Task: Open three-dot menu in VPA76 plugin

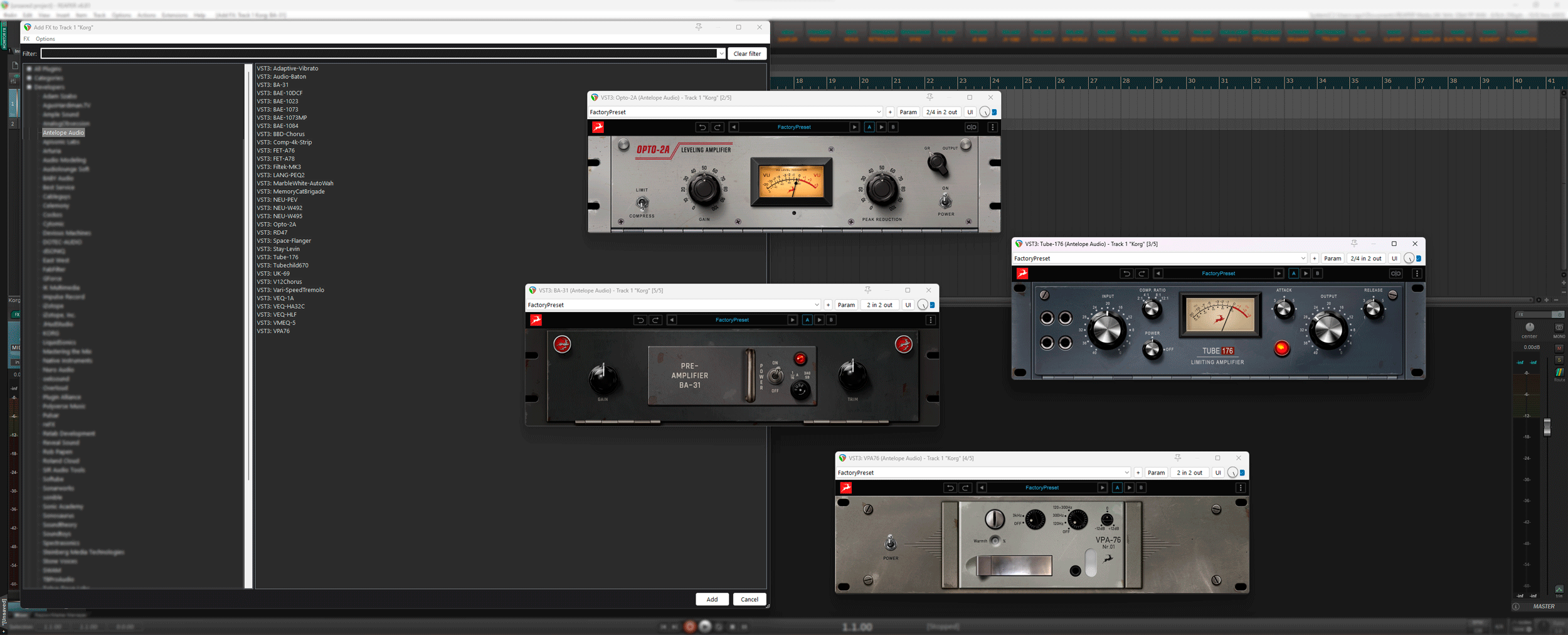Action: [x=1240, y=488]
